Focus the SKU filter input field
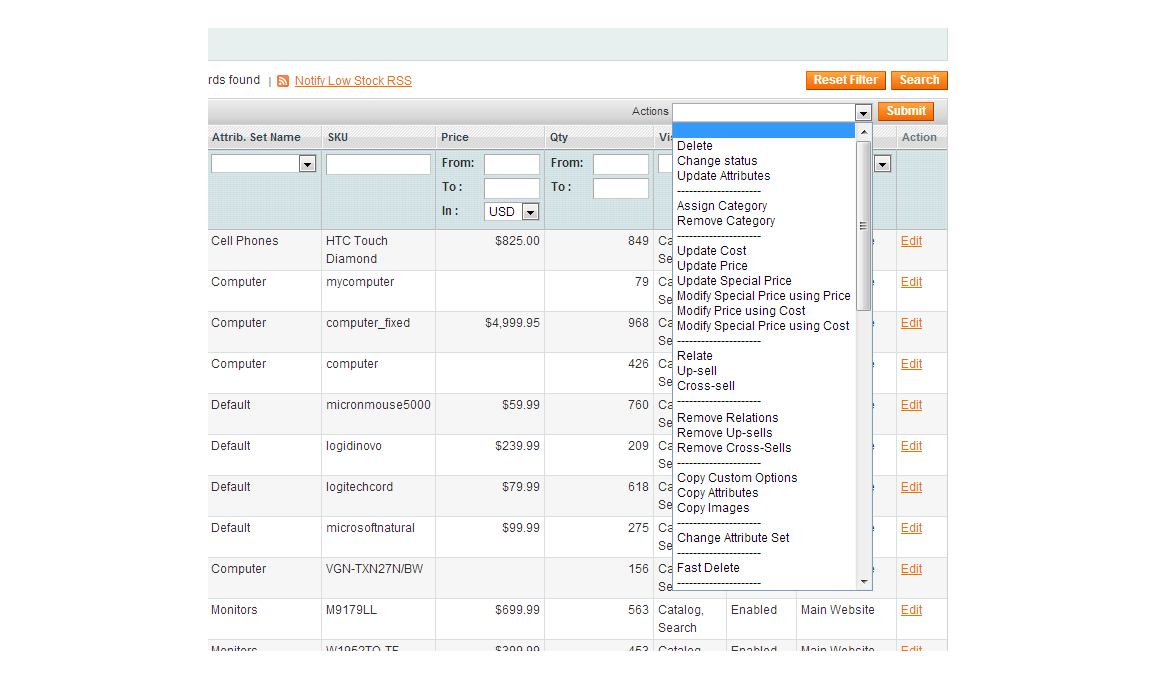The image size is (1170, 680). (378, 164)
